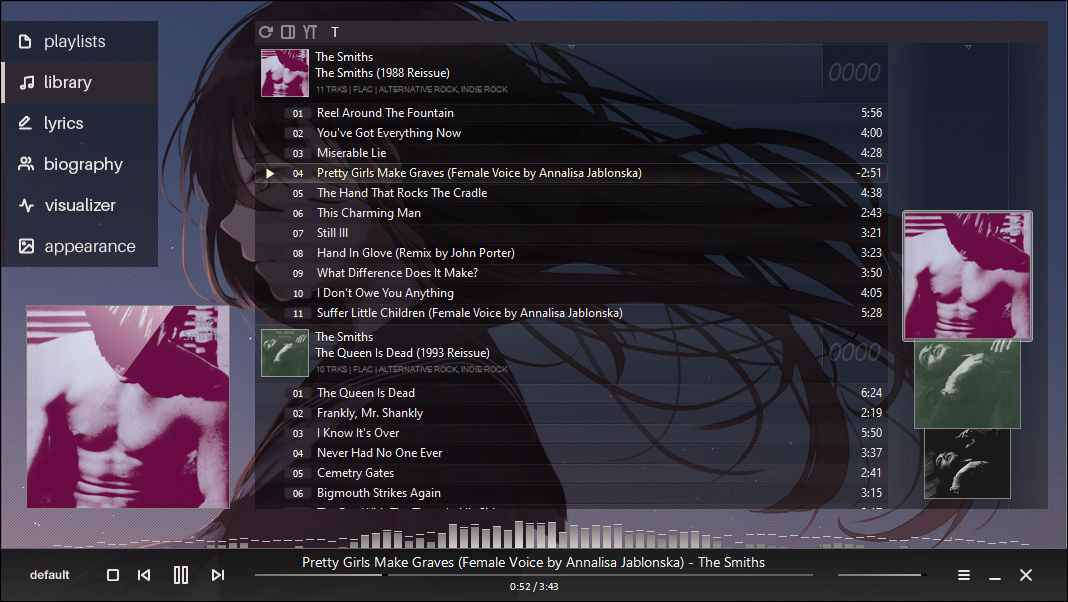Select the green Queen Is Dead cover in coverflow
This screenshot has height=602, width=1068.
pyautogui.click(x=967, y=385)
